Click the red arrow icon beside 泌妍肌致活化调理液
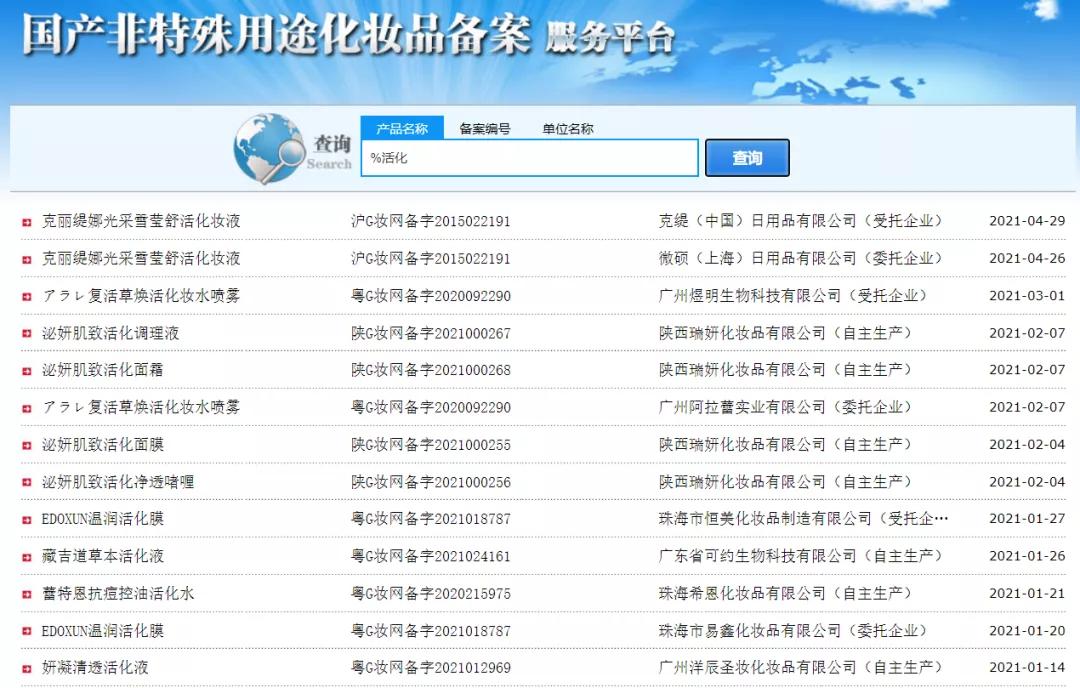Image resolution: width=1080 pixels, height=688 pixels. [25, 332]
